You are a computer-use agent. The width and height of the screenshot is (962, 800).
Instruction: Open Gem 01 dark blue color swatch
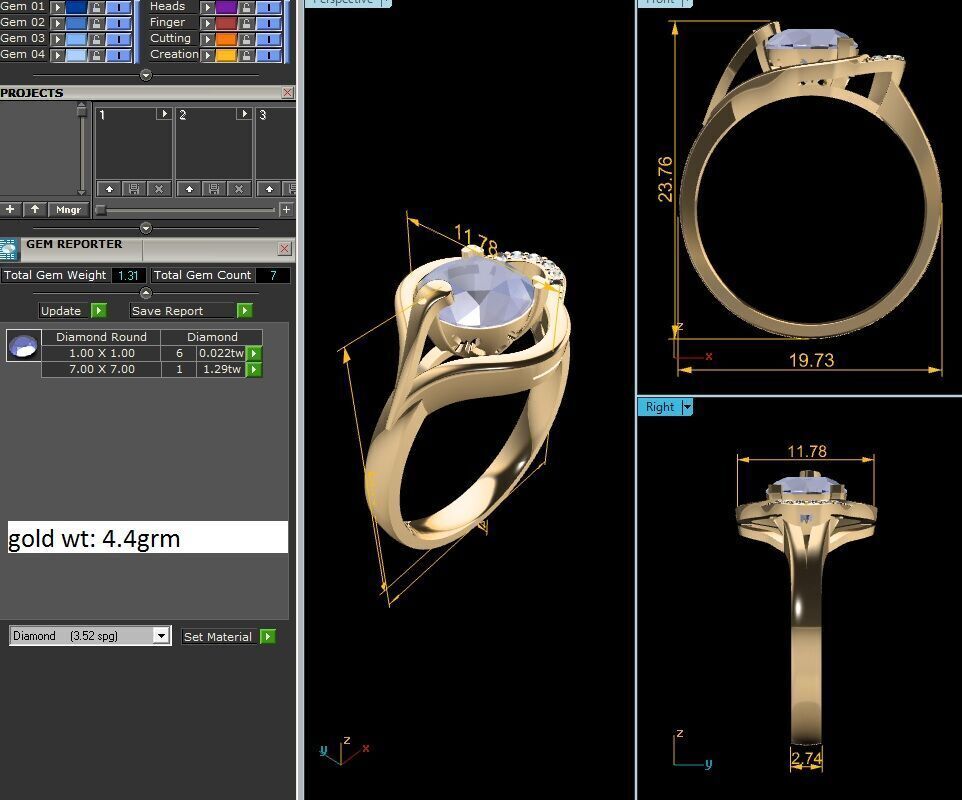coord(77,7)
